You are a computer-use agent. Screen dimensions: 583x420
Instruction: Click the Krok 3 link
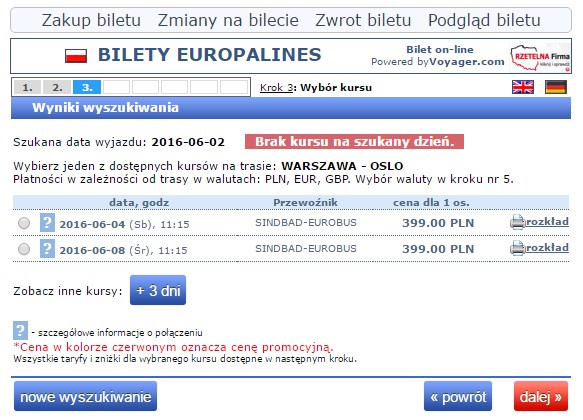276,88
